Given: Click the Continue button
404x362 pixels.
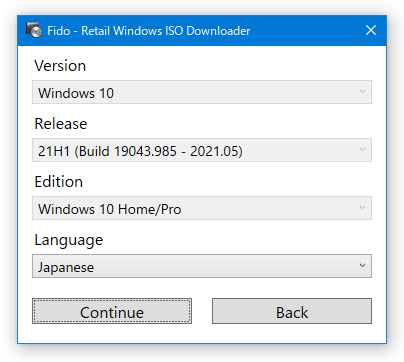Looking at the screenshot, I should [112, 311].
